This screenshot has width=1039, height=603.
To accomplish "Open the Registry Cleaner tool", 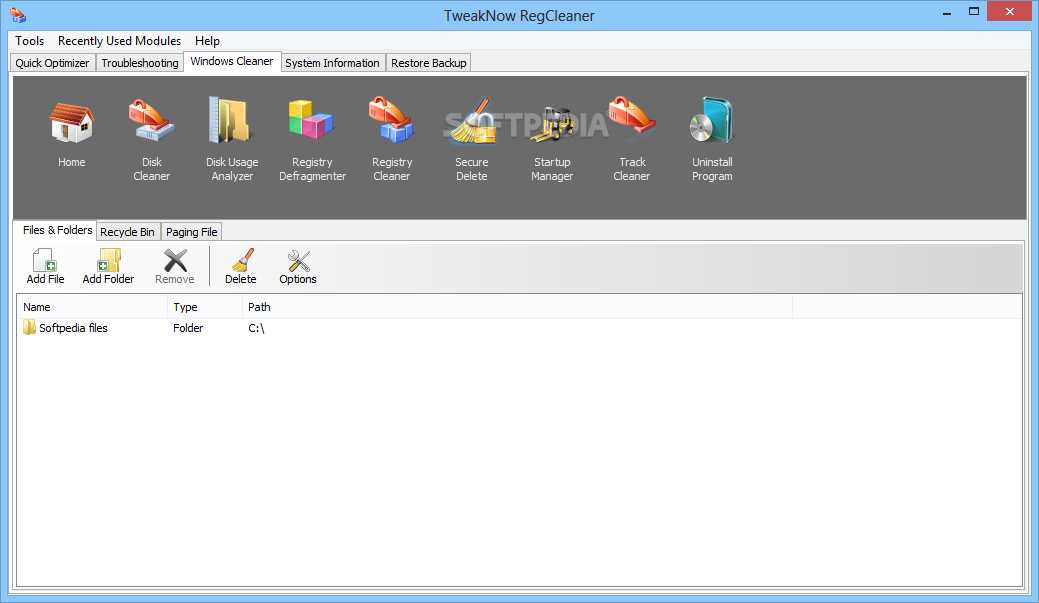I will coord(392,121).
